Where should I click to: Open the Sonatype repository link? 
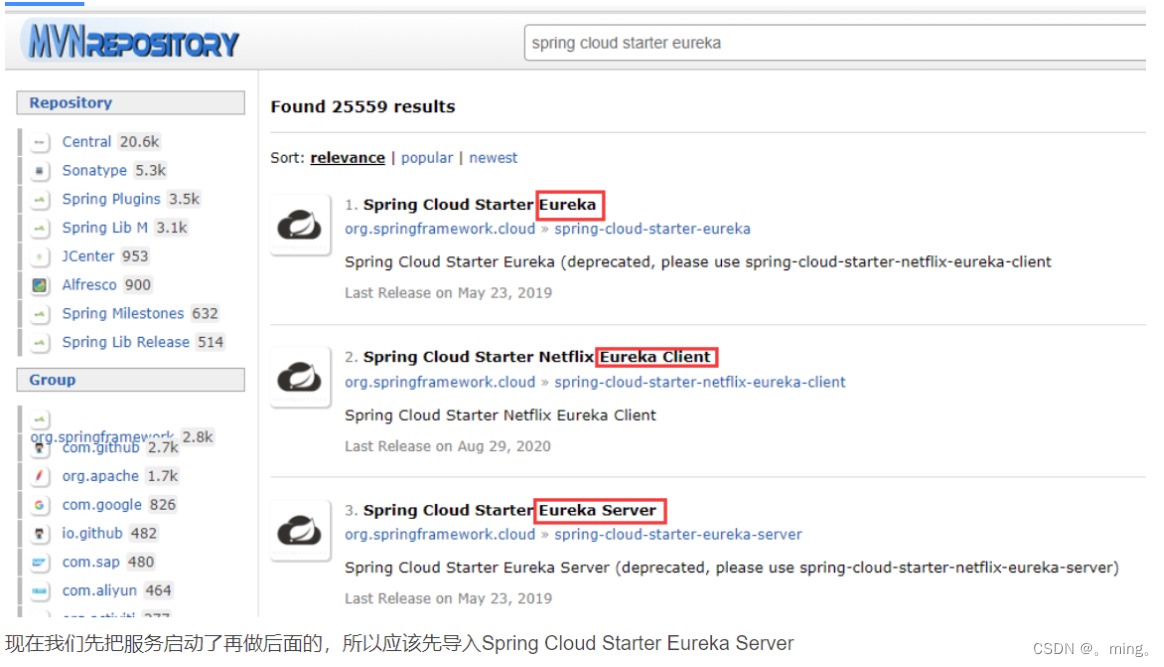94,171
